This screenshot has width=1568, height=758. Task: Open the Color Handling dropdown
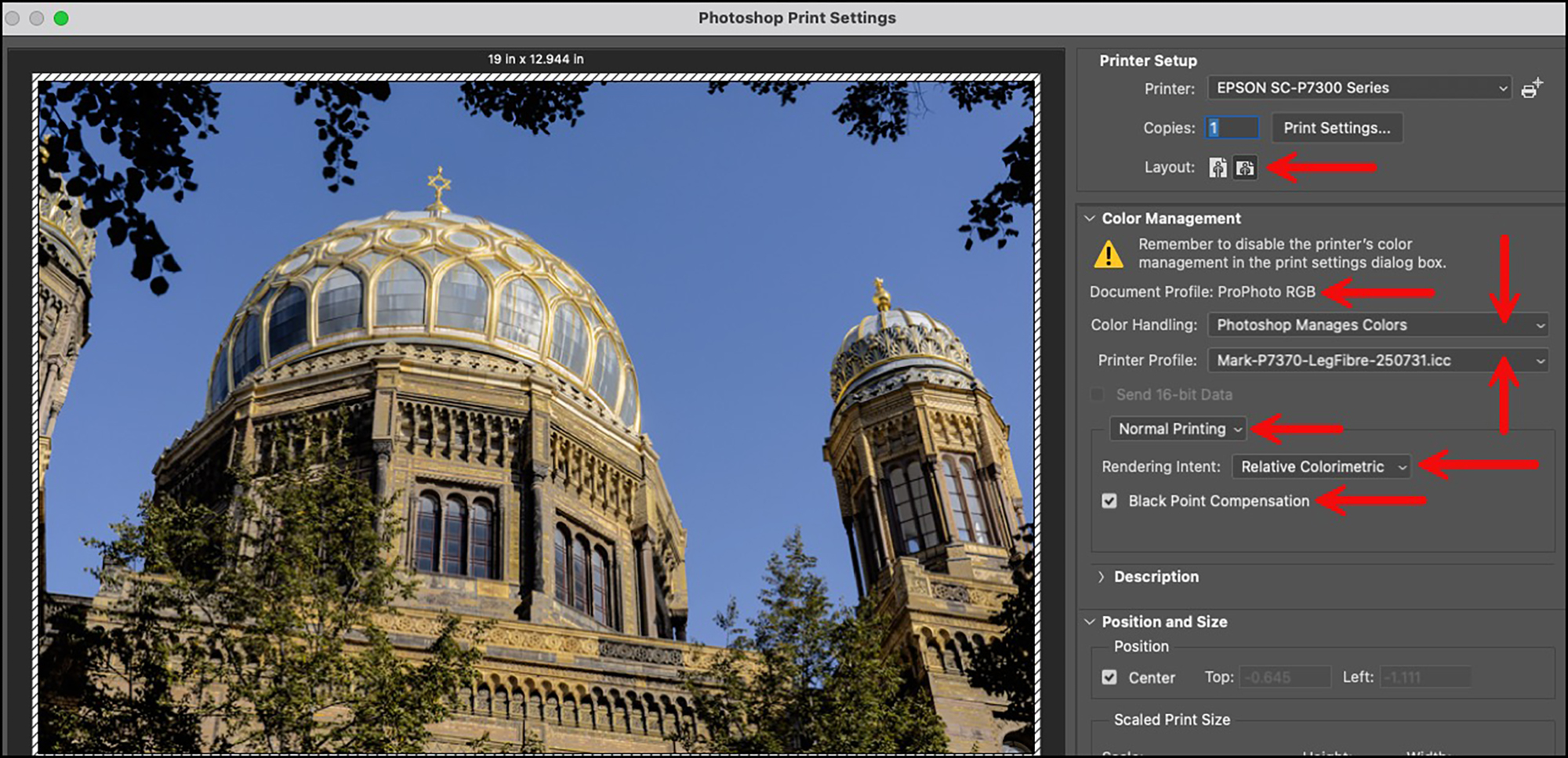1377,325
